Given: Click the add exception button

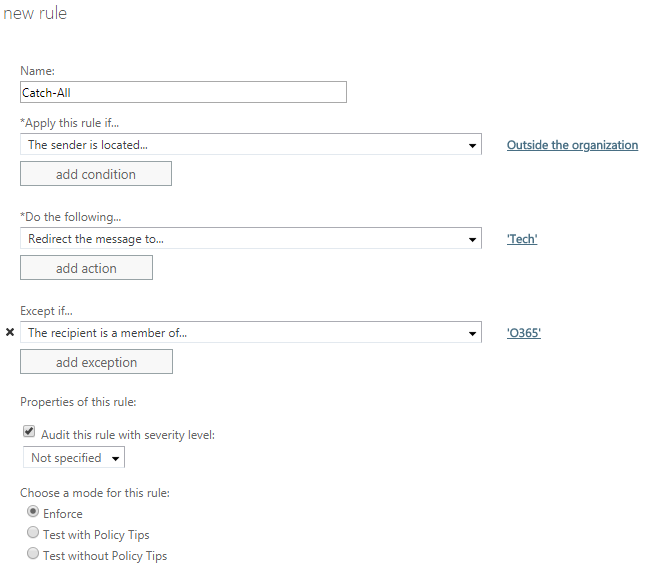Looking at the screenshot, I should (x=96, y=362).
